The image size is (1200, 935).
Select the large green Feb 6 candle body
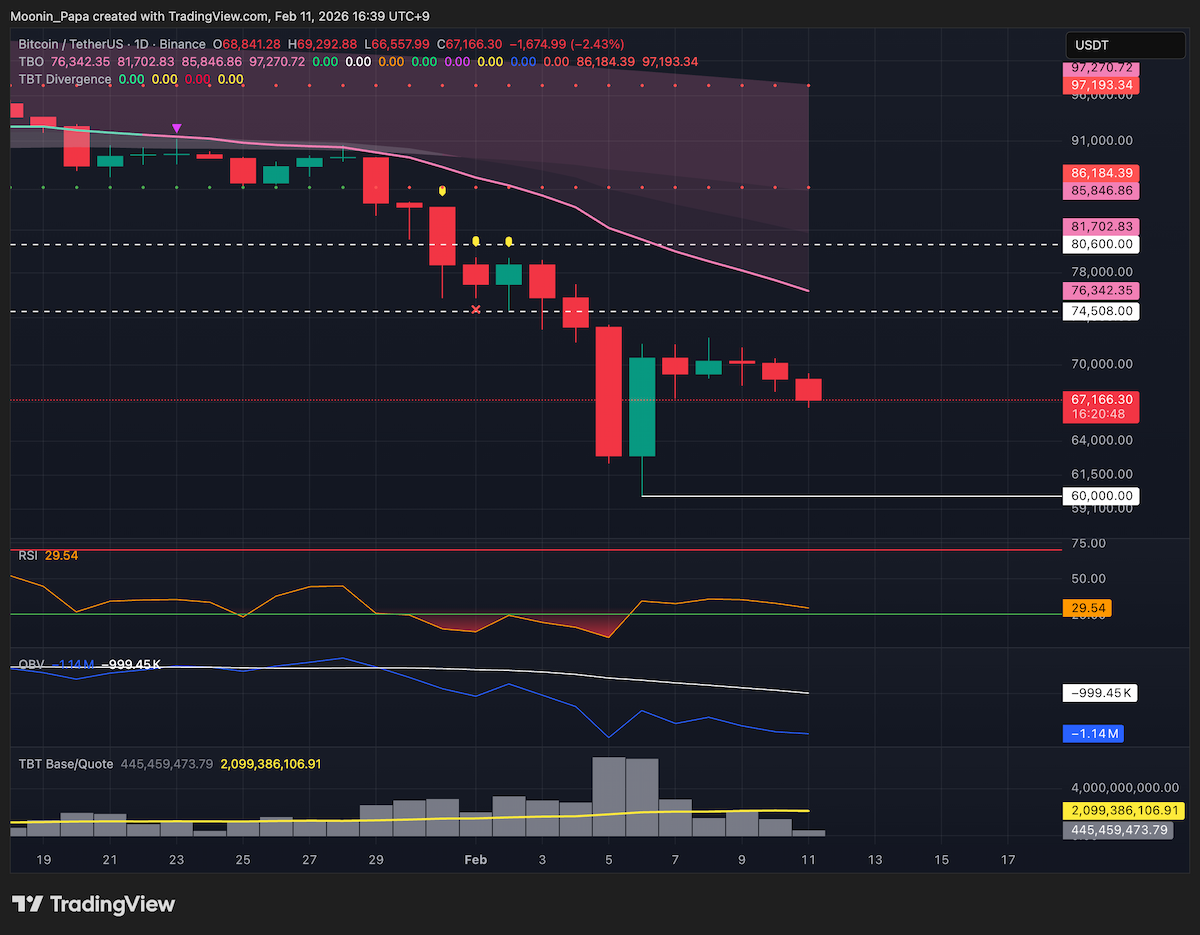pyautogui.click(x=642, y=407)
